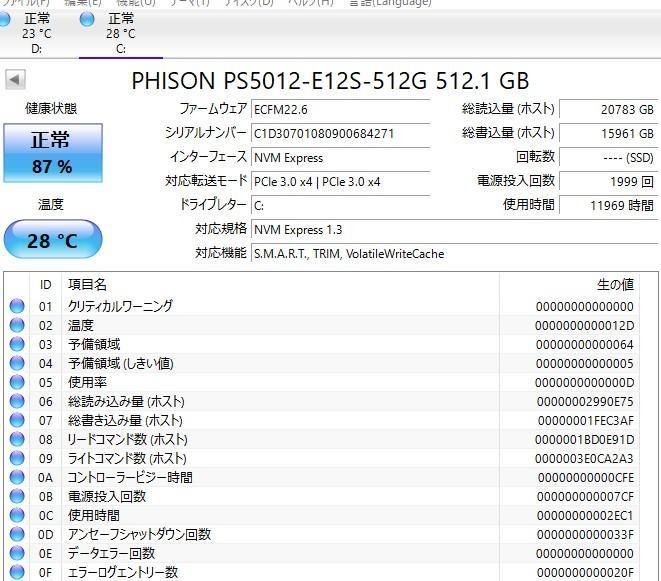Click power-on hours value 11969 時間
The height and width of the screenshot is (581, 661).
tap(608, 206)
